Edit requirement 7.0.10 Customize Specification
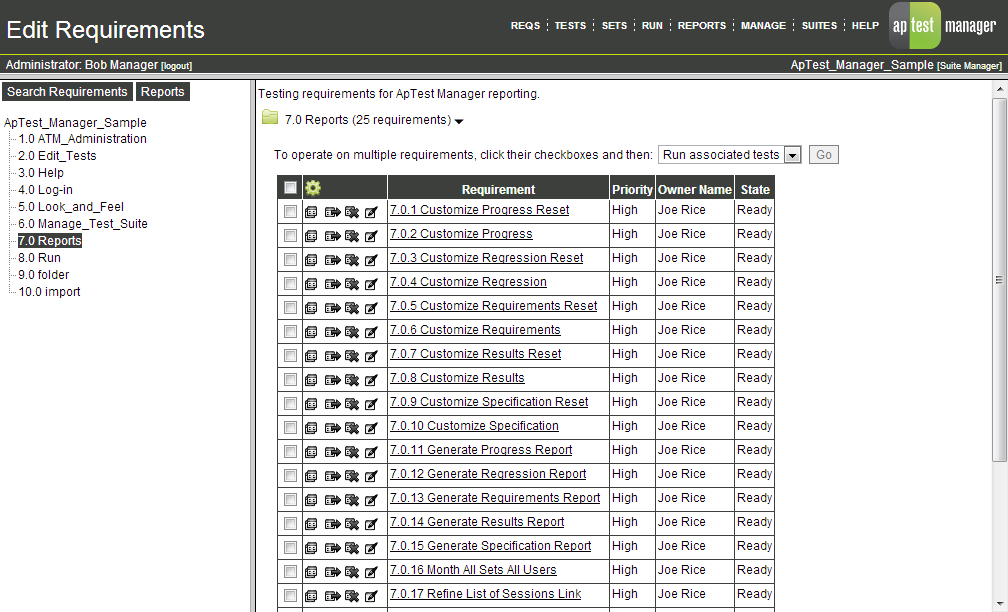The height and width of the screenshot is (612, 1008). [371, 428]
